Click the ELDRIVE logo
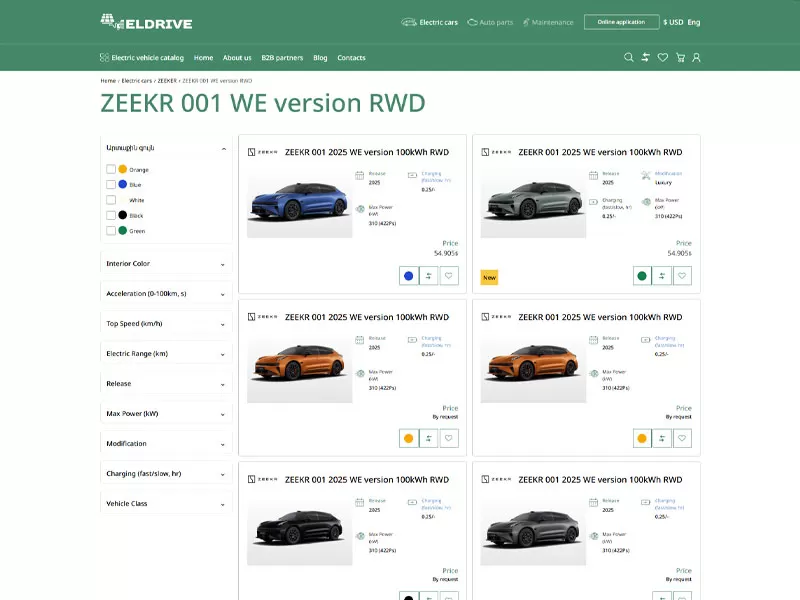 (x=146, y=22)
